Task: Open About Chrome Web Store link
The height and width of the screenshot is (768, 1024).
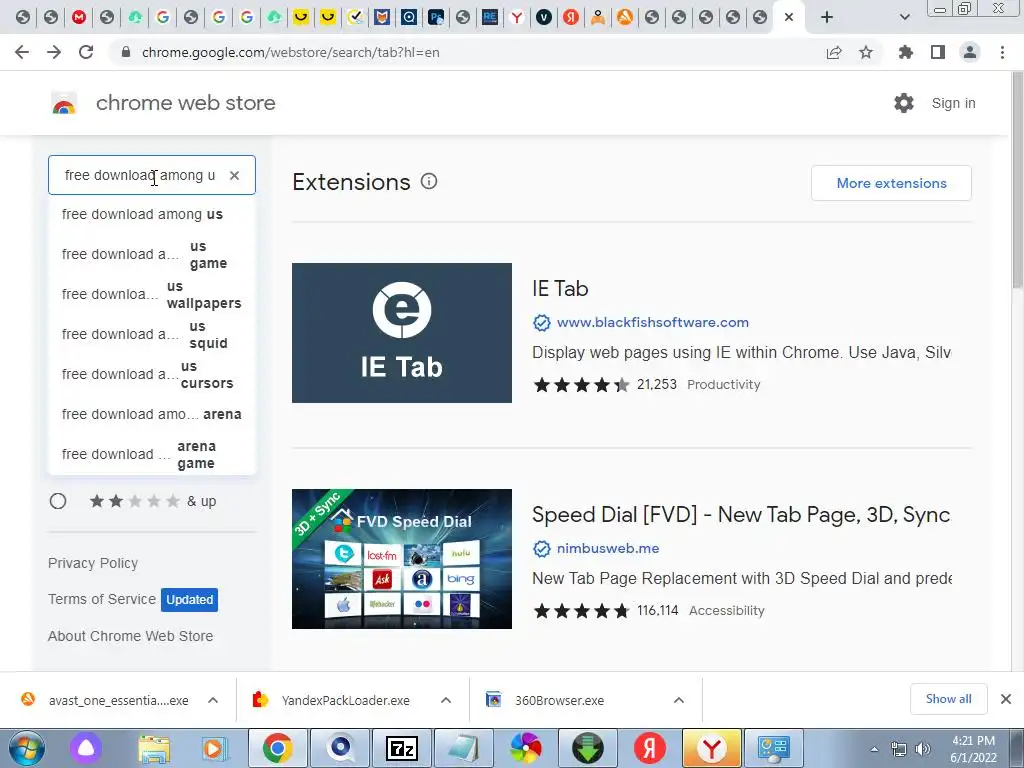Action: tap(131, 636)
